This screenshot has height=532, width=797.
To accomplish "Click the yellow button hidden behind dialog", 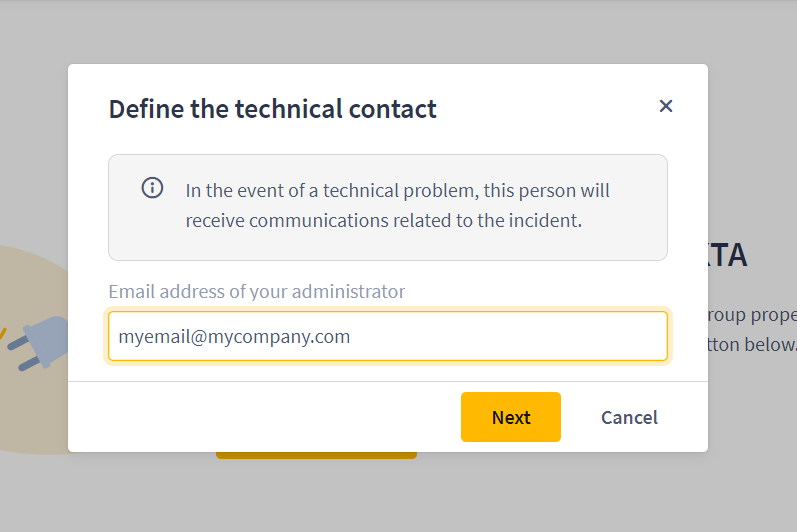I will click(x=316, y=455).
